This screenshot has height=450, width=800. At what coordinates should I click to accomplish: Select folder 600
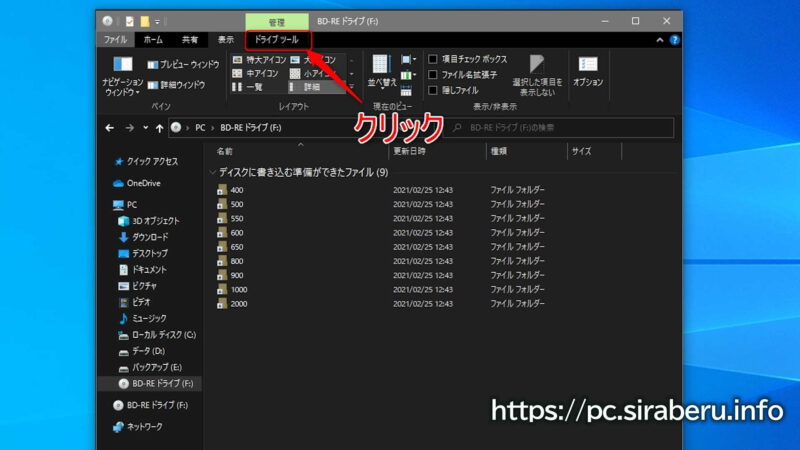click(x=236, y=233)
